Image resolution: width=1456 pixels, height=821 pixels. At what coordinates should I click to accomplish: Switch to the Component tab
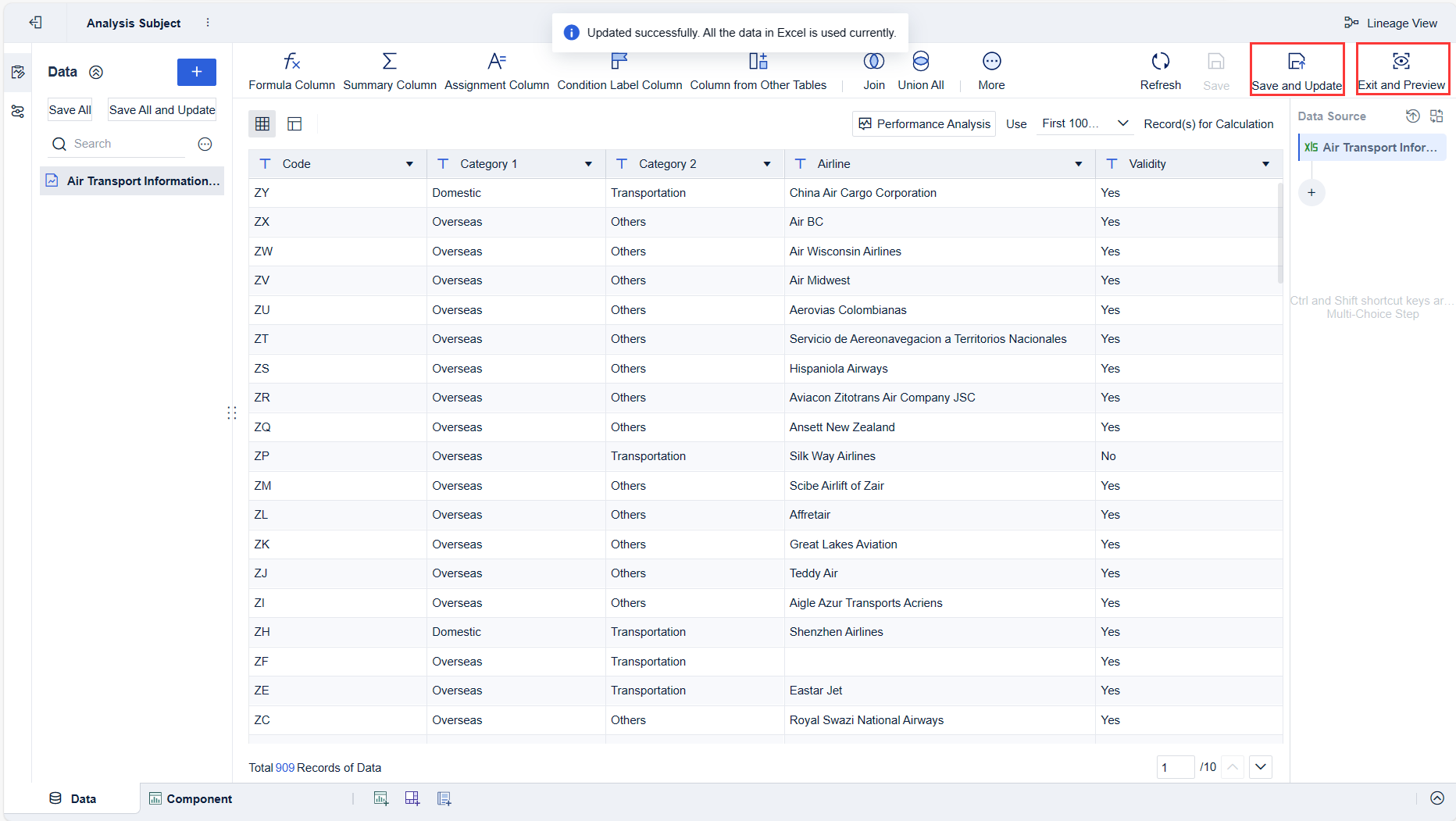191,798
